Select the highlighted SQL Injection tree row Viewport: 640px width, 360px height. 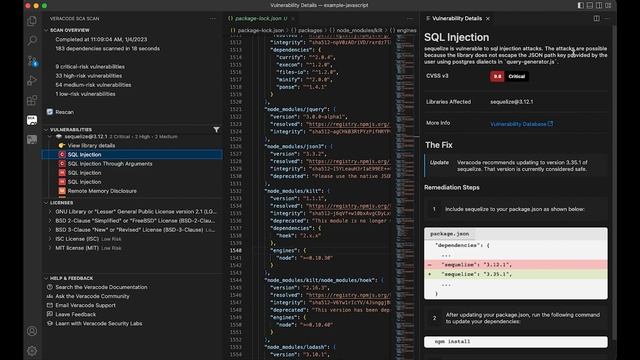[132, 154]
